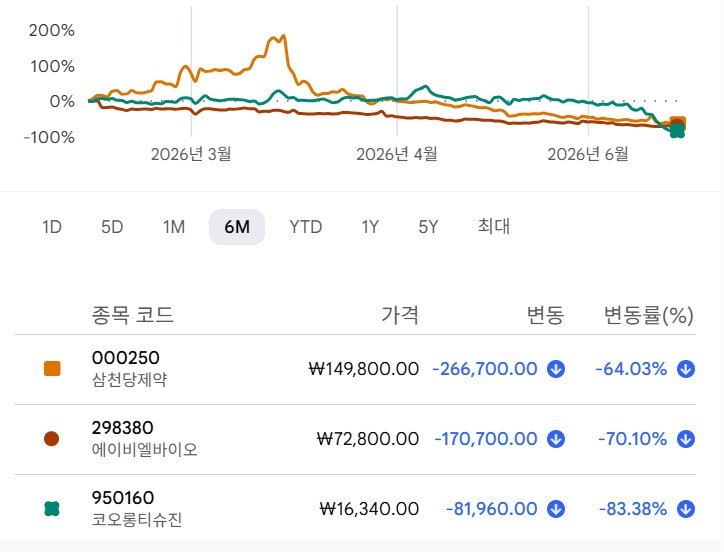724x552 pixels.
Task: Select the 1Y time range tab
Action: click(370, 227)
